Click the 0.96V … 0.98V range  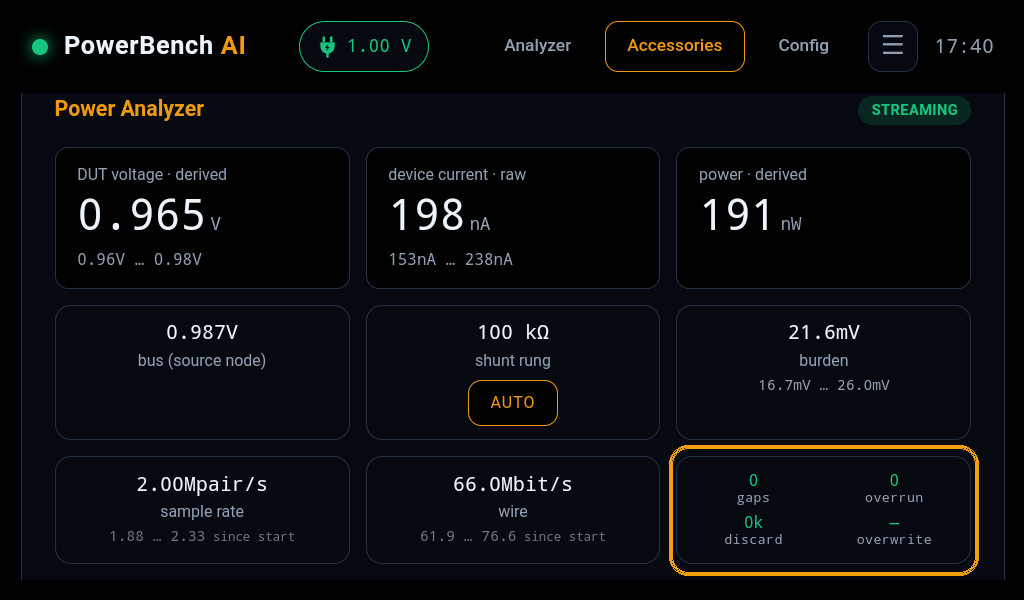point(140,259)
